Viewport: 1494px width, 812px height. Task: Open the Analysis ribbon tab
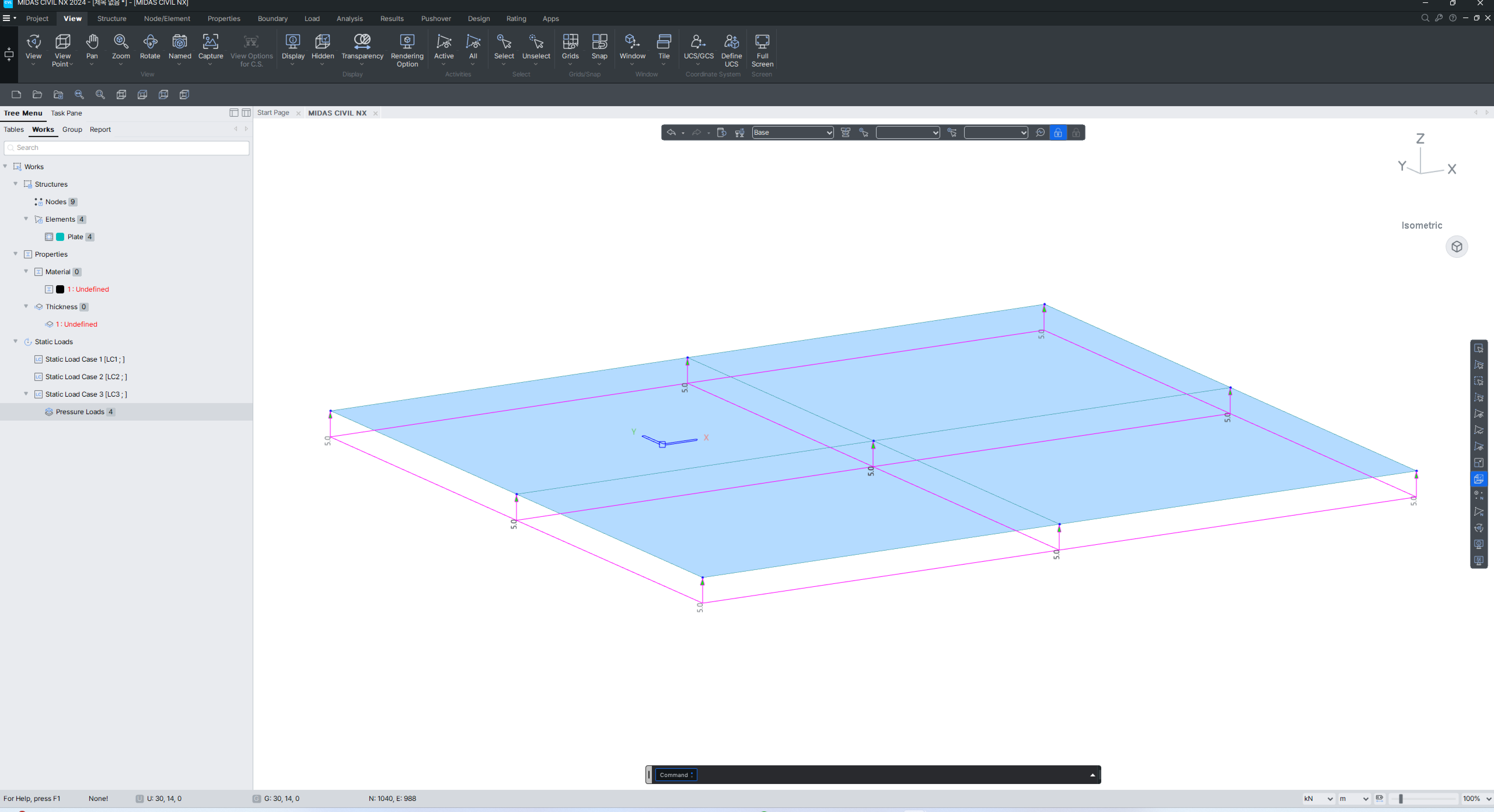tap(350, 19)
